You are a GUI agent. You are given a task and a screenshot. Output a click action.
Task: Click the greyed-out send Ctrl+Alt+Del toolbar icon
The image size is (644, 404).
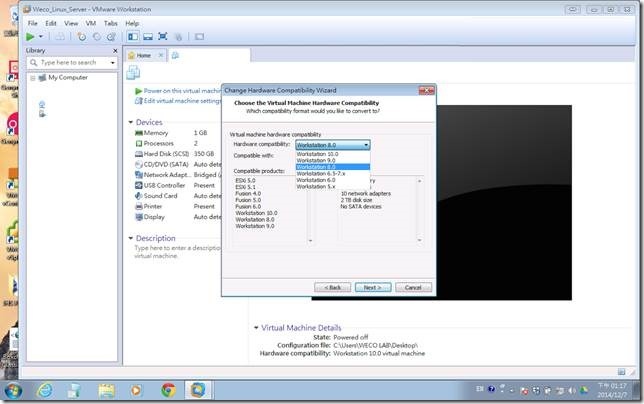[60, 37]
